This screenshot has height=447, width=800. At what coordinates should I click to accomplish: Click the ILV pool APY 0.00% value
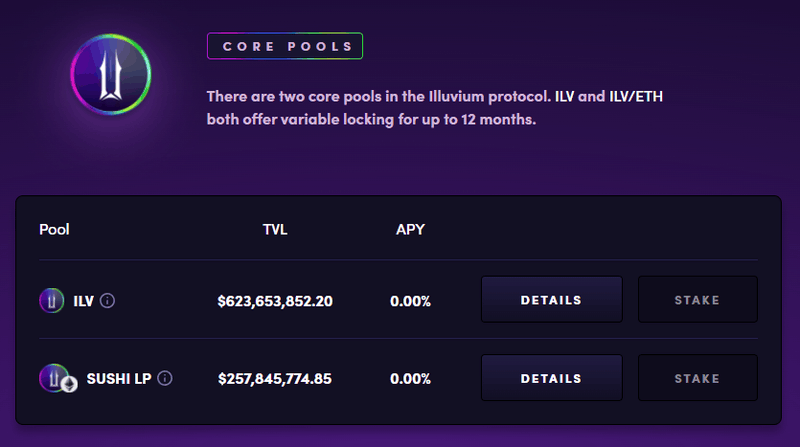[410, 300]
